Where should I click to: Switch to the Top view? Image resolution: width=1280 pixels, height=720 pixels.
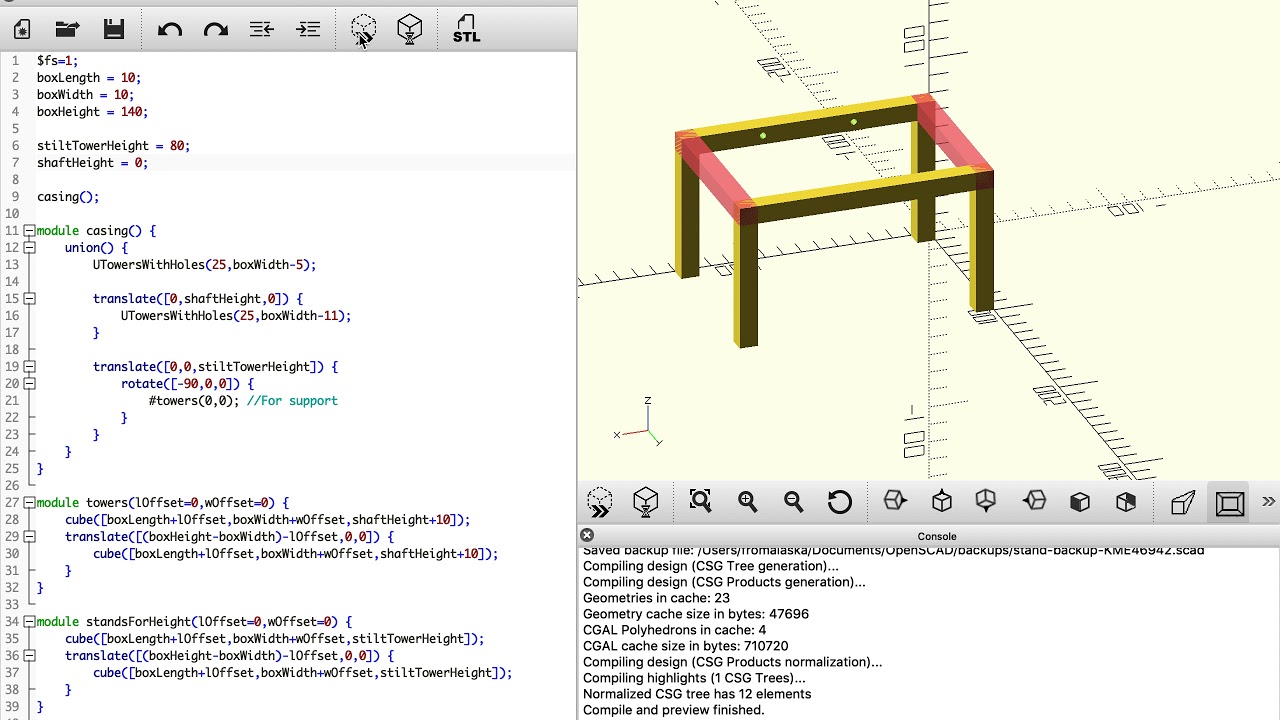941,501
